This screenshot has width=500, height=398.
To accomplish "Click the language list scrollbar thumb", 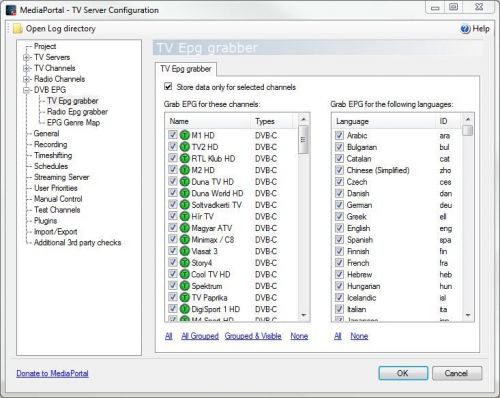I will point(468,130).
